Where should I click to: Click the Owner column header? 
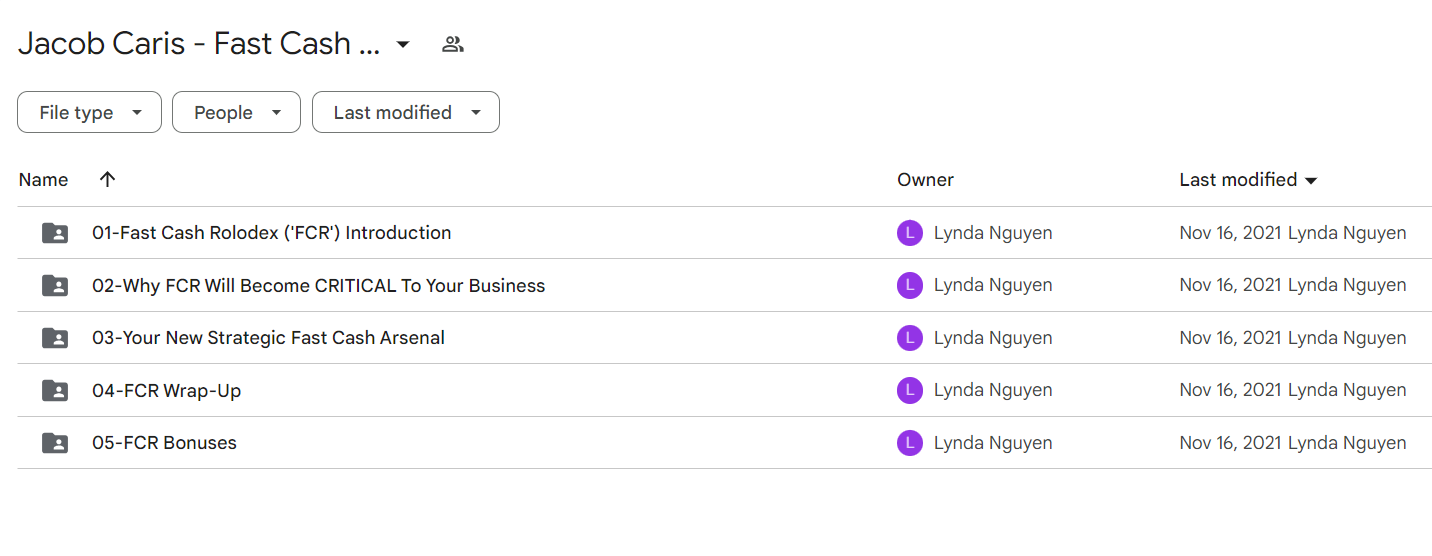[x=925, y=180]
